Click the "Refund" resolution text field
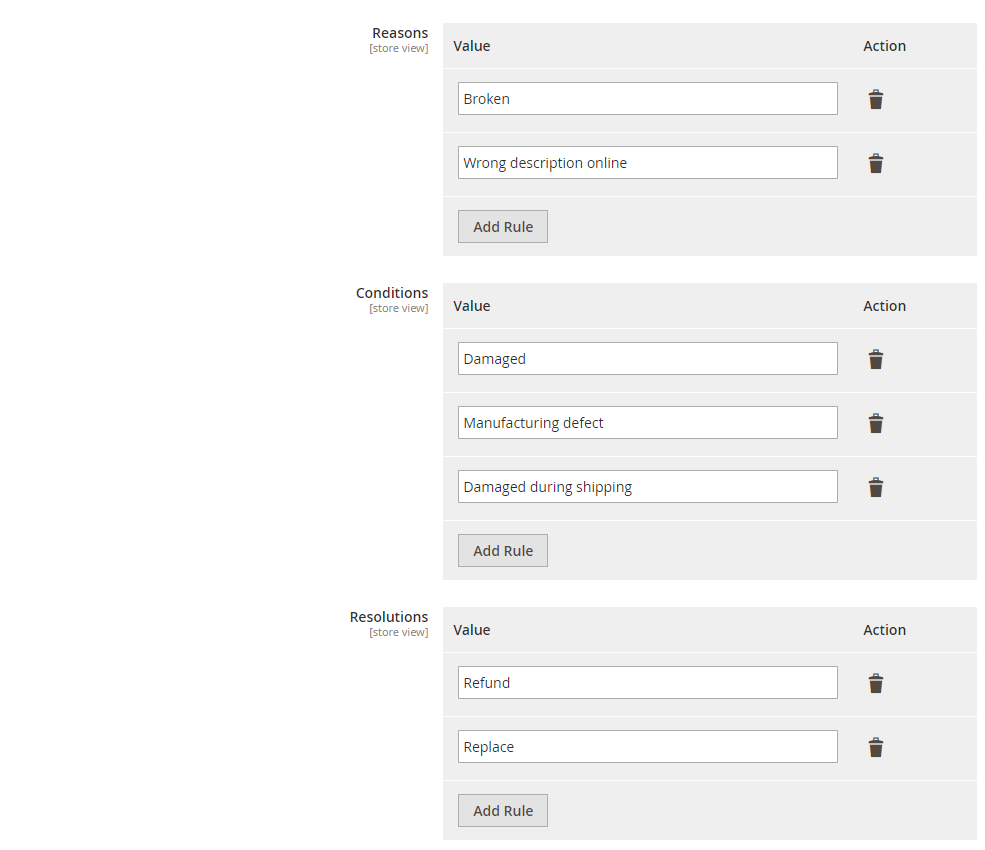Viewport: 985px width, 850px height. tap(647, 683)
